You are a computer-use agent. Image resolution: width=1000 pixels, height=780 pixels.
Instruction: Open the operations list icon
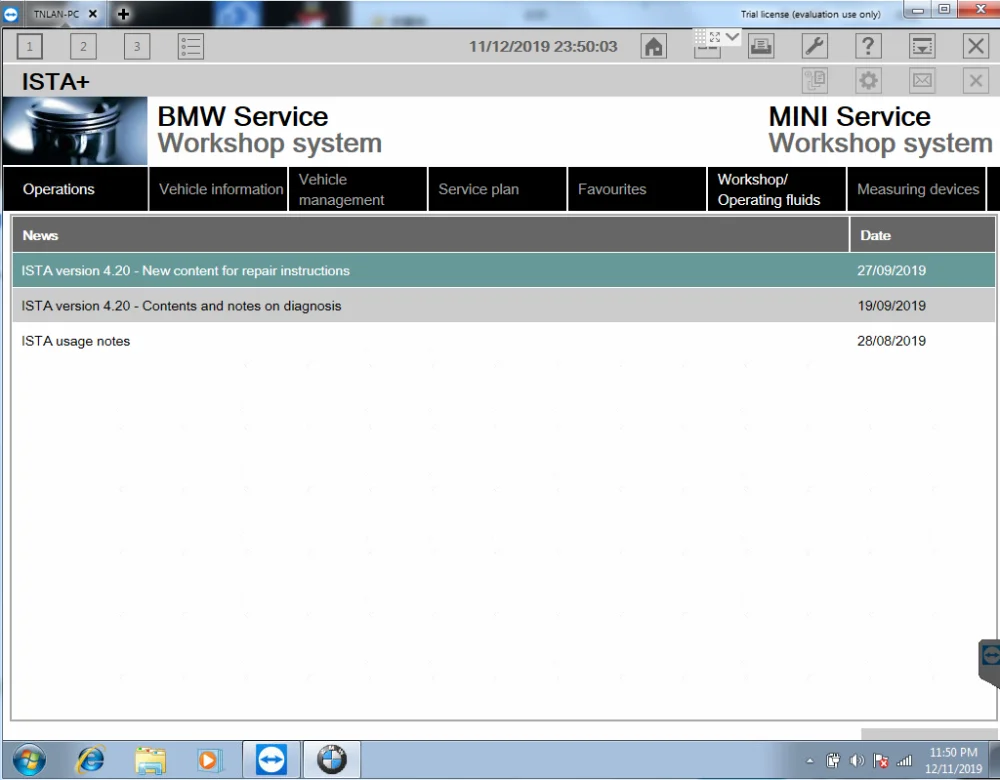[191, 47]
